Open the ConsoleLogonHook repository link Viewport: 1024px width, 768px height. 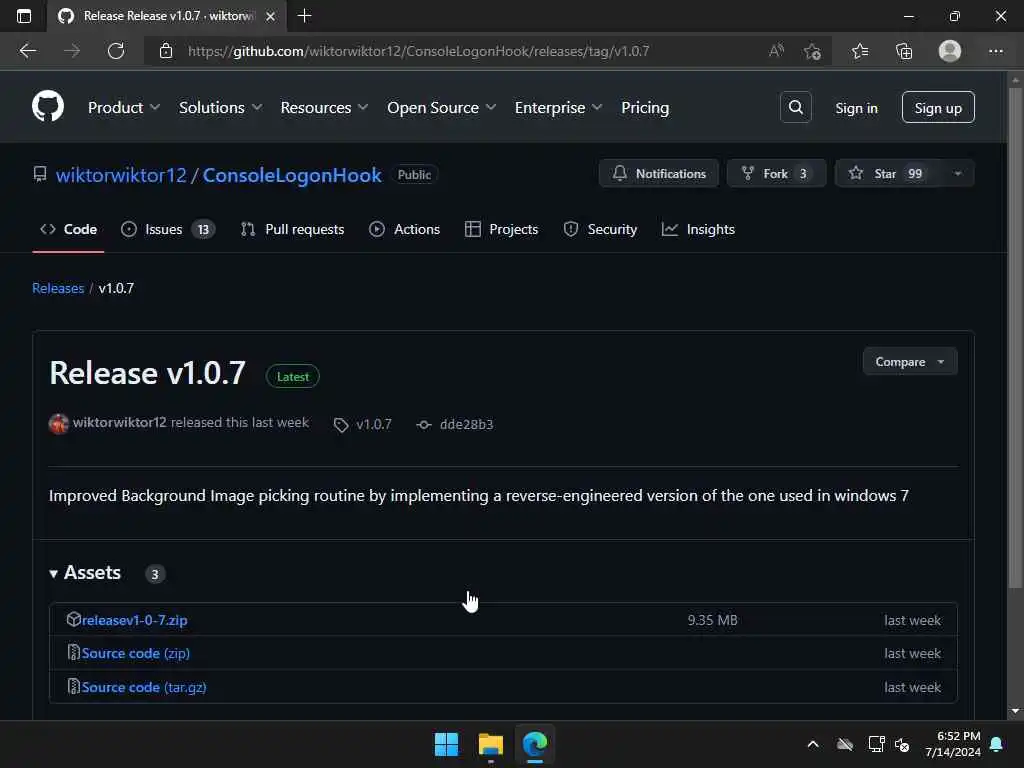[292, 175]
